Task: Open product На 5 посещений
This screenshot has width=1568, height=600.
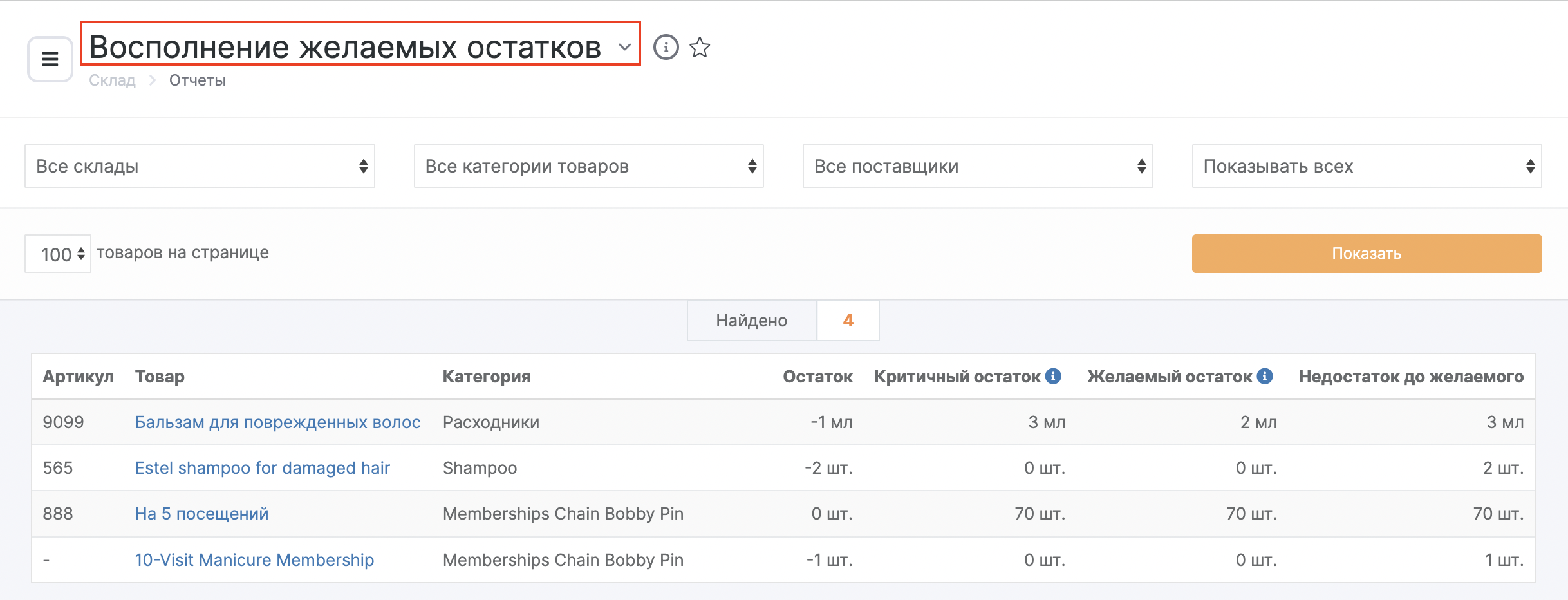Action: tap(201, 514)
